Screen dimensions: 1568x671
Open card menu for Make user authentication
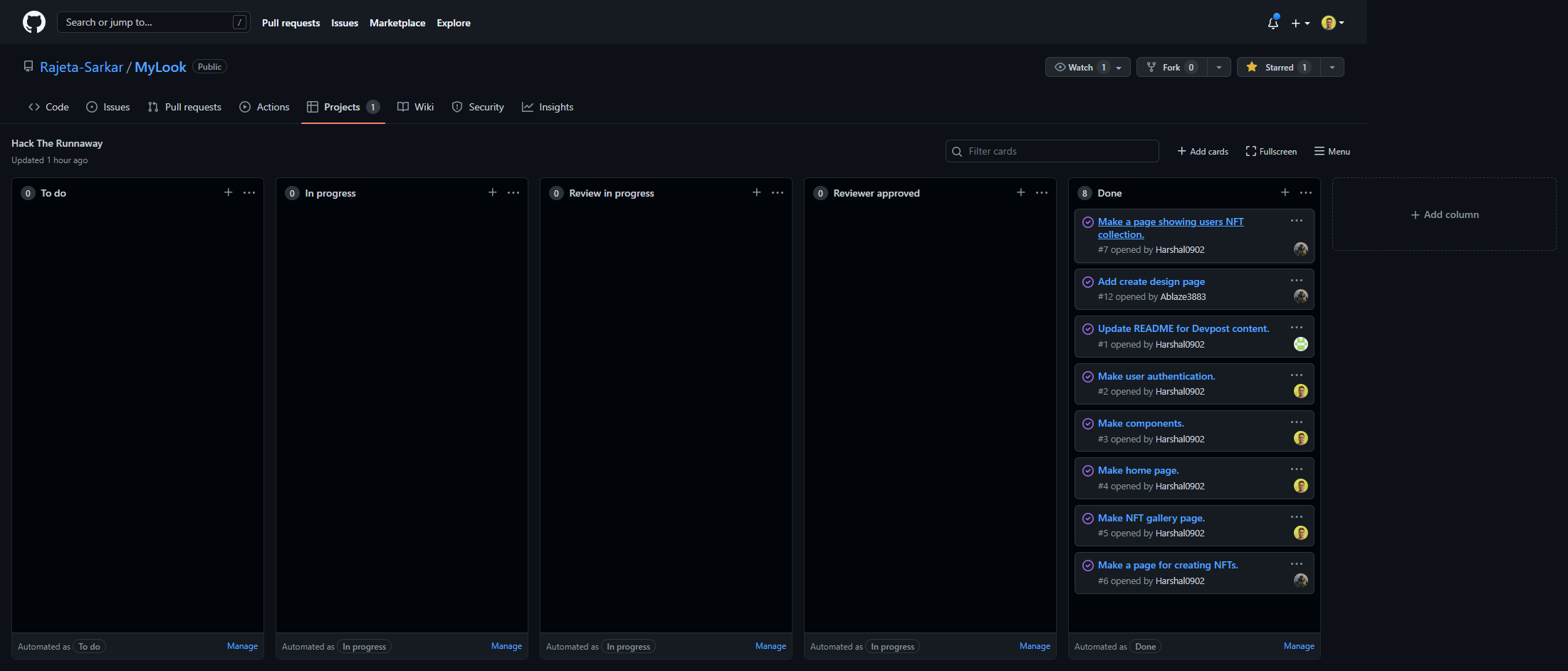[x=1297, y=375]
